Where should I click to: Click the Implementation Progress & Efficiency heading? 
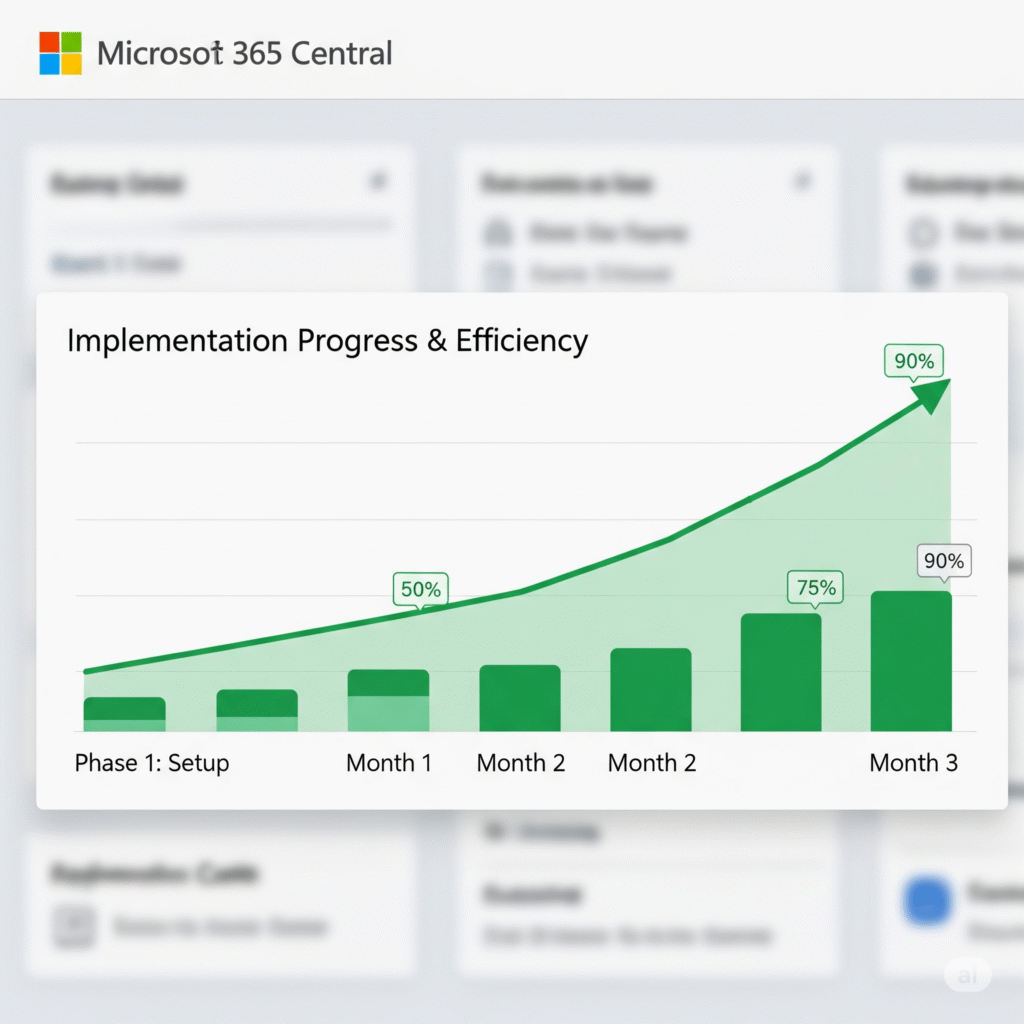pos(328,341)
